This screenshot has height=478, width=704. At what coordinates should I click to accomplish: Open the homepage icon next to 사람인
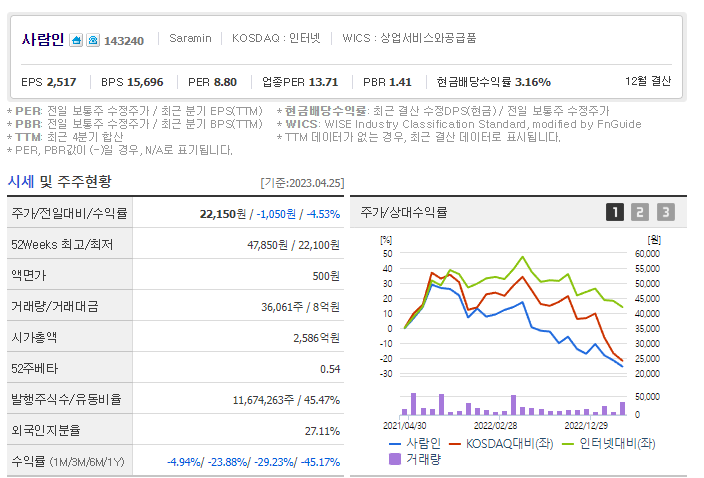[x=76, y=40]
